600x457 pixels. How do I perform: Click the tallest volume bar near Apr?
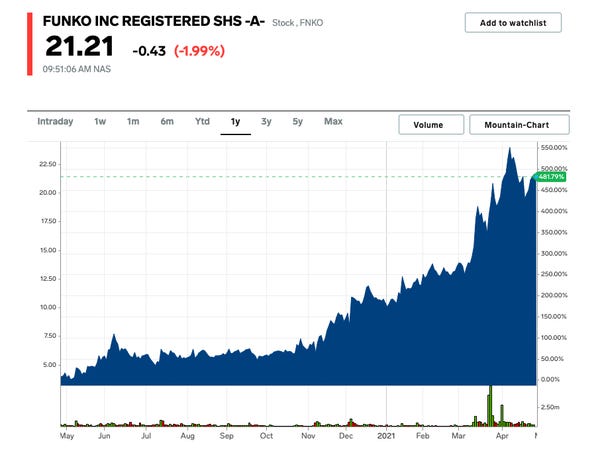490,406
